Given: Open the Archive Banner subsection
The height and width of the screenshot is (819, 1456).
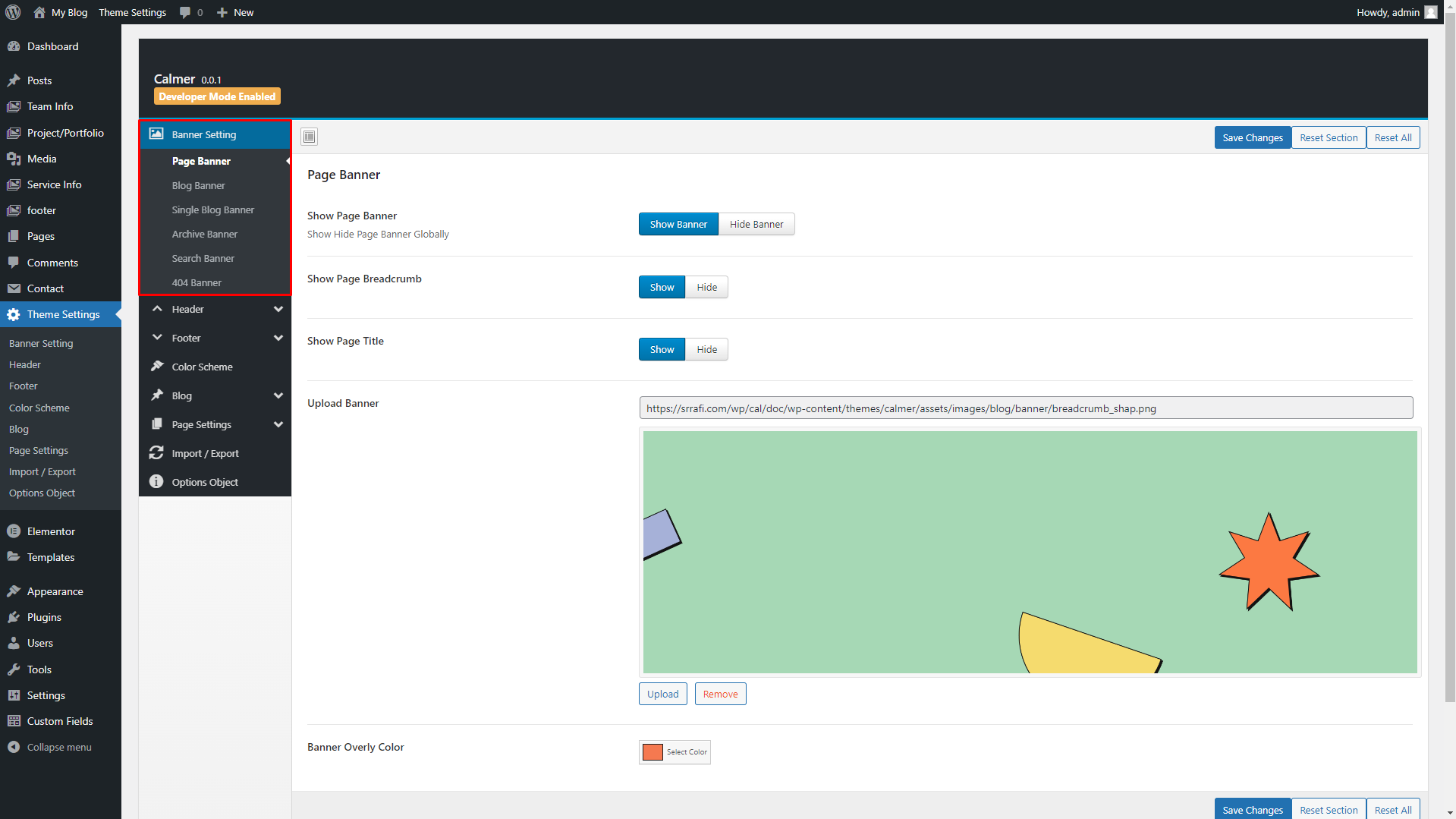Looking at the screenshot, I should pyautogui.click(x=205, y=234).
